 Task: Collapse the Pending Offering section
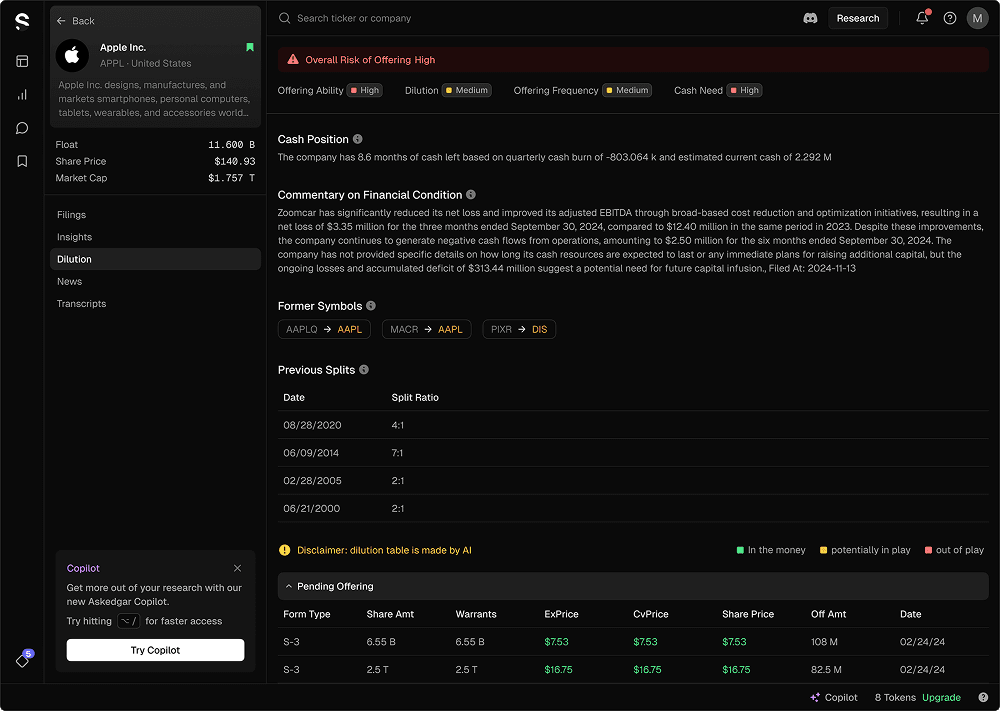point(288,586)
